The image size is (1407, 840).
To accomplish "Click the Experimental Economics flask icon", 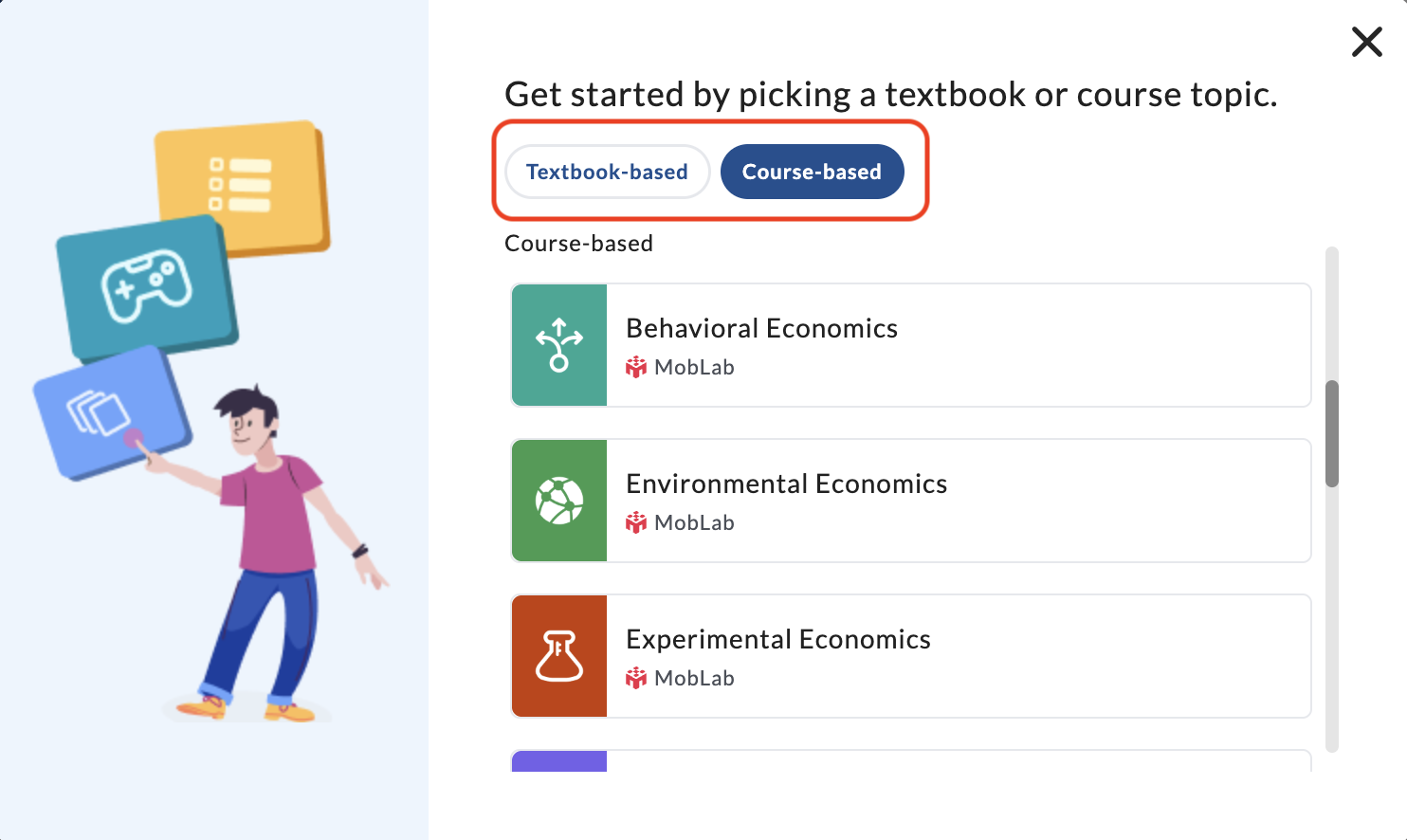I will tap(559, 656).
